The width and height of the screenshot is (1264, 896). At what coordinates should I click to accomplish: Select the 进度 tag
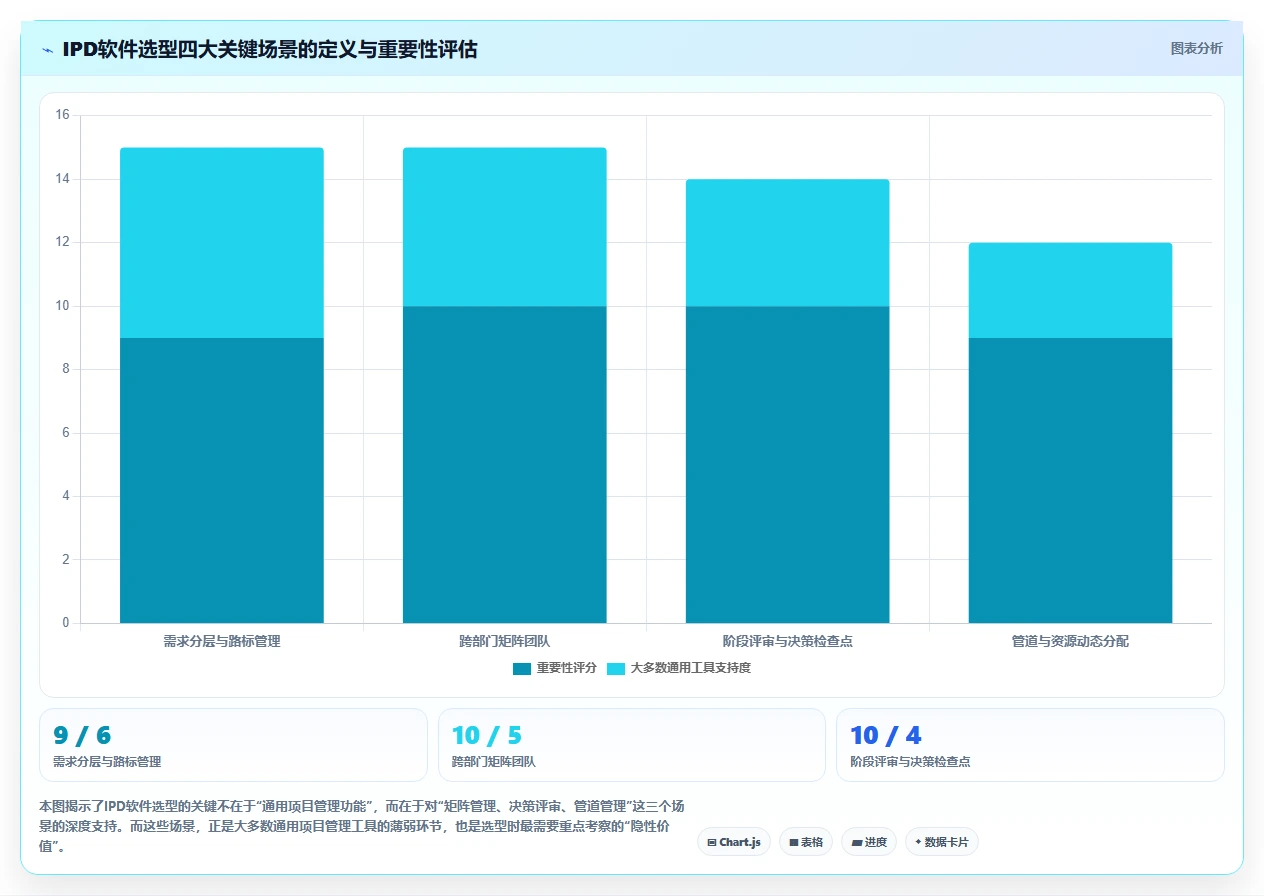click(869, 842)
